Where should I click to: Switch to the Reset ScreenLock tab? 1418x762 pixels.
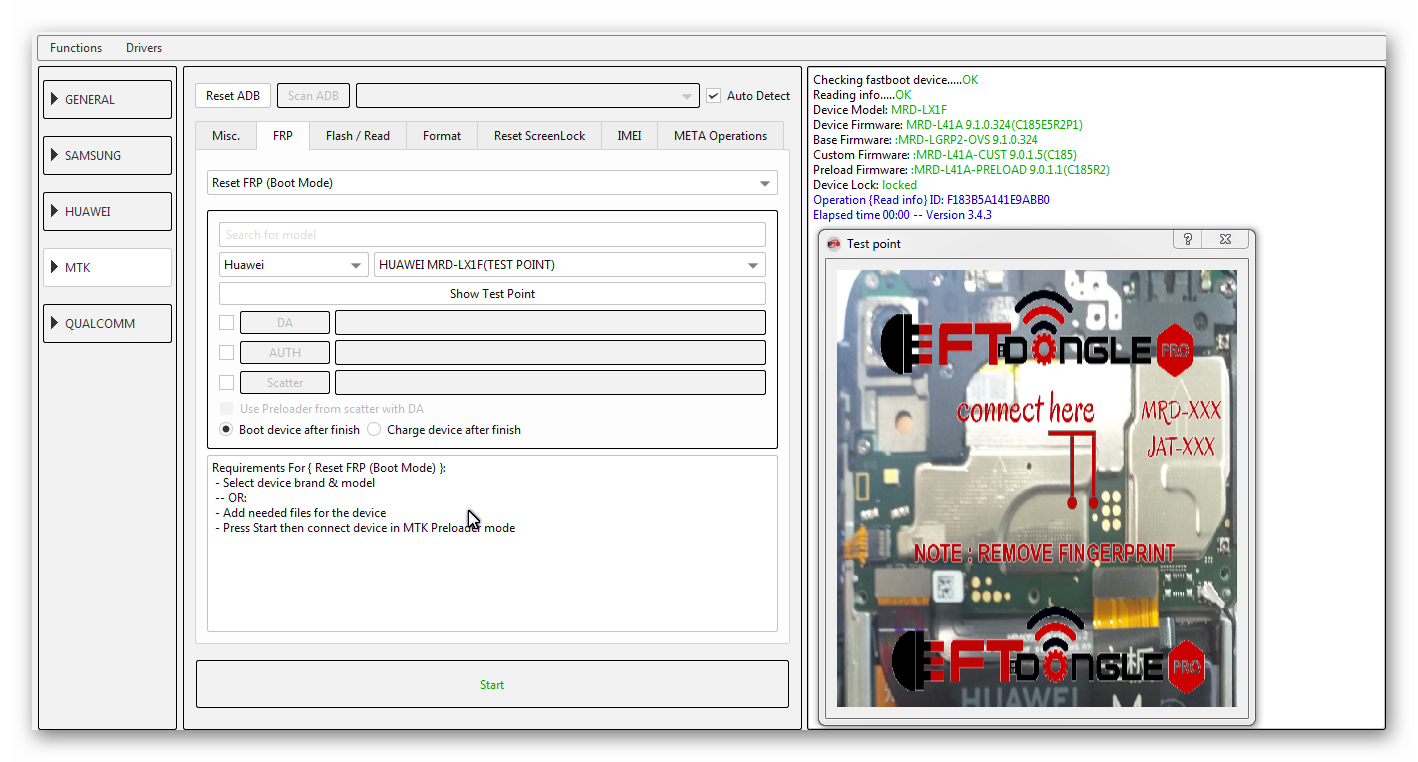[540, 136]
